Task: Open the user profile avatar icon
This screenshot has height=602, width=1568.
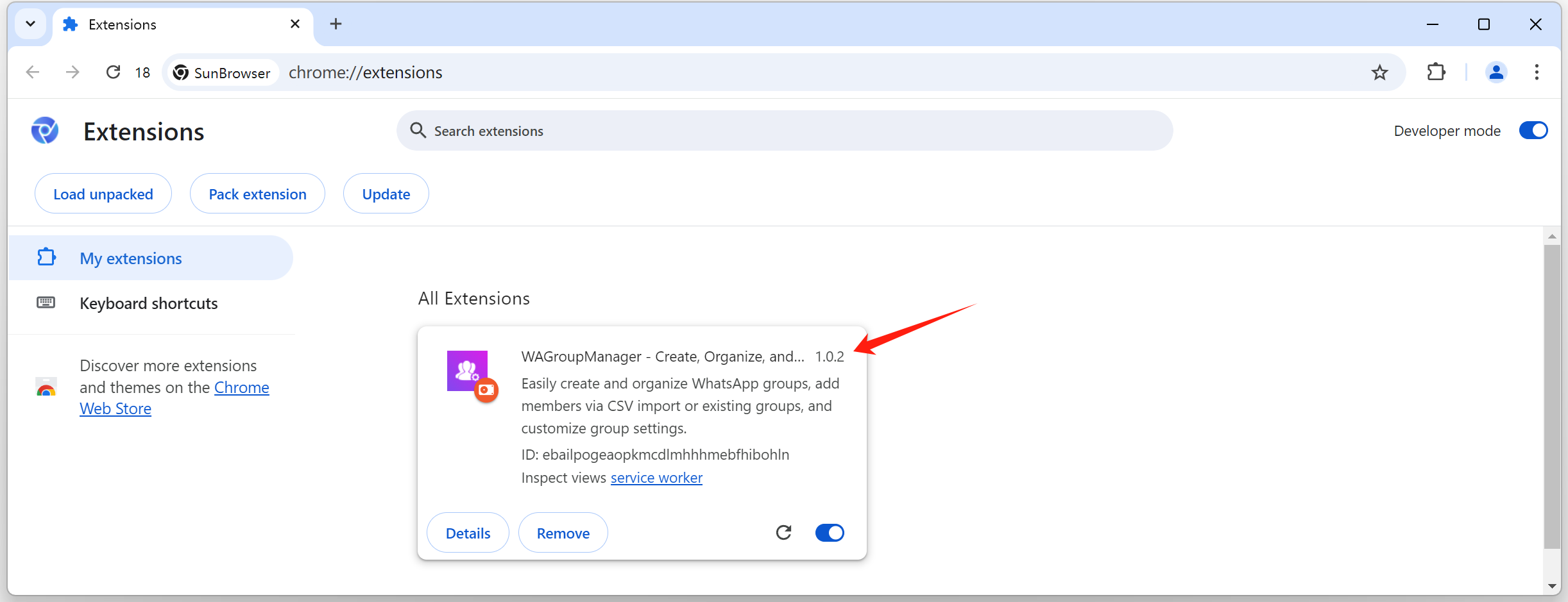Action: click(x=1496, y=72)
